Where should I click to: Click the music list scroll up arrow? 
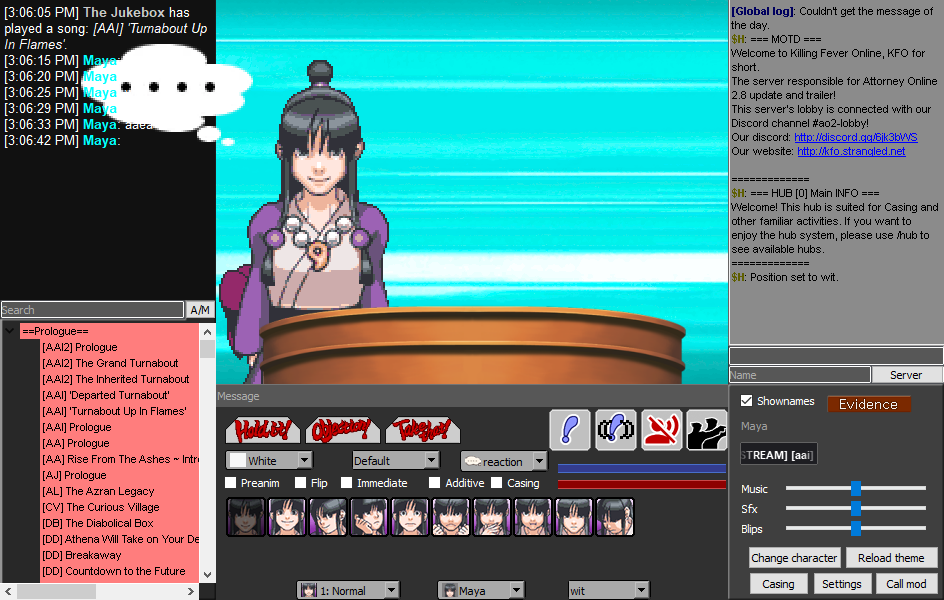(207, 332)
